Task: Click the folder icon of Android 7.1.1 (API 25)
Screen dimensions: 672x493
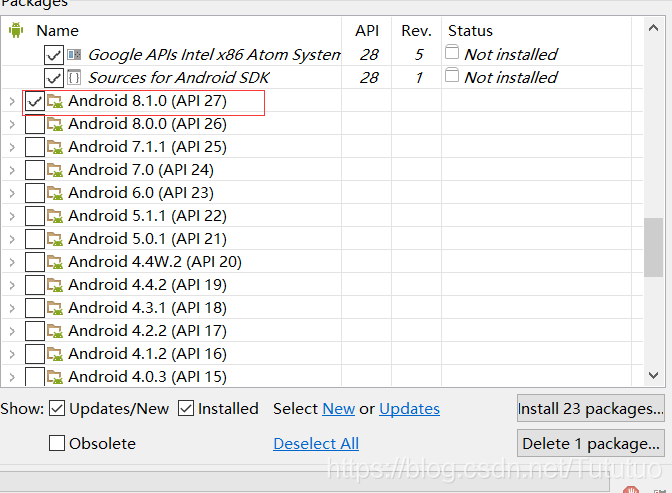Action: pos(55,147)
